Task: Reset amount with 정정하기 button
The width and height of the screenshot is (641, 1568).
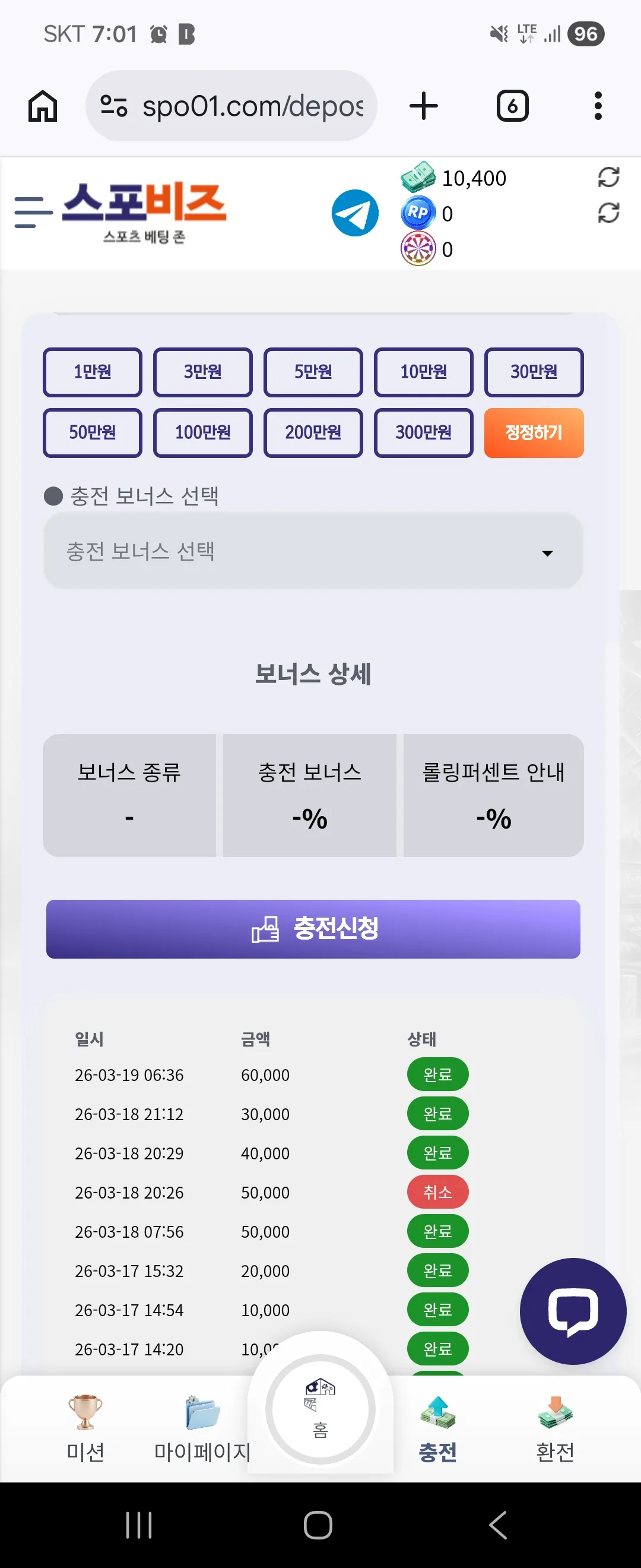Action: (x=534, y=433)
